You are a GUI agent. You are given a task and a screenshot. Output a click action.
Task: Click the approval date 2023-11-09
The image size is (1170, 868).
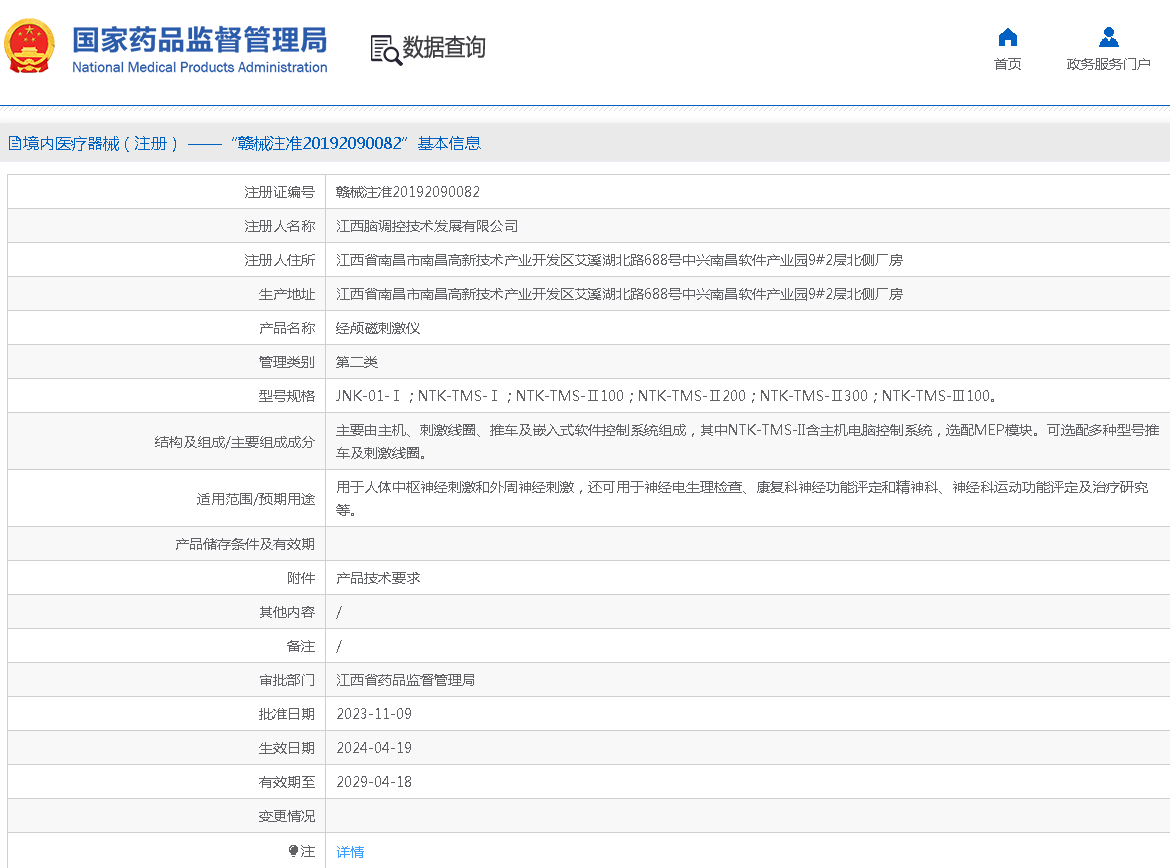click(x=374, y=714)
